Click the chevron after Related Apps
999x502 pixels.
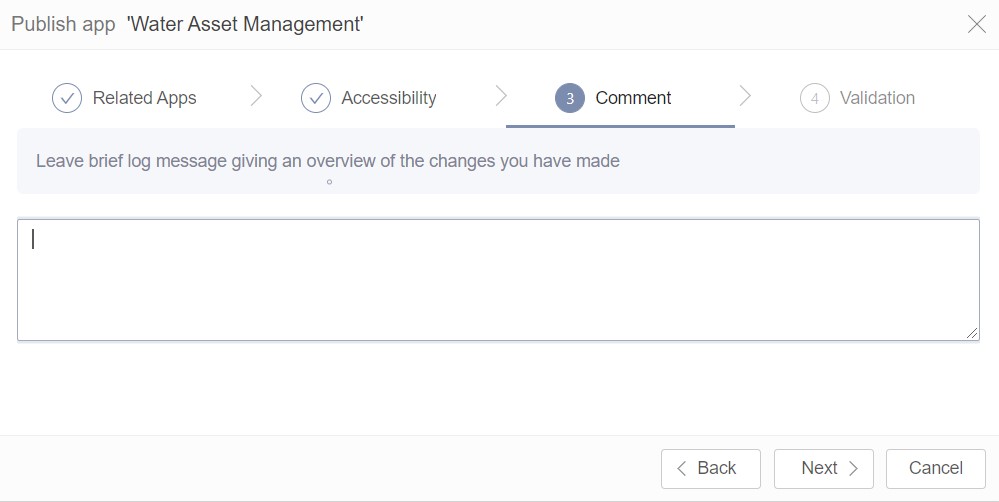[256, 96]
